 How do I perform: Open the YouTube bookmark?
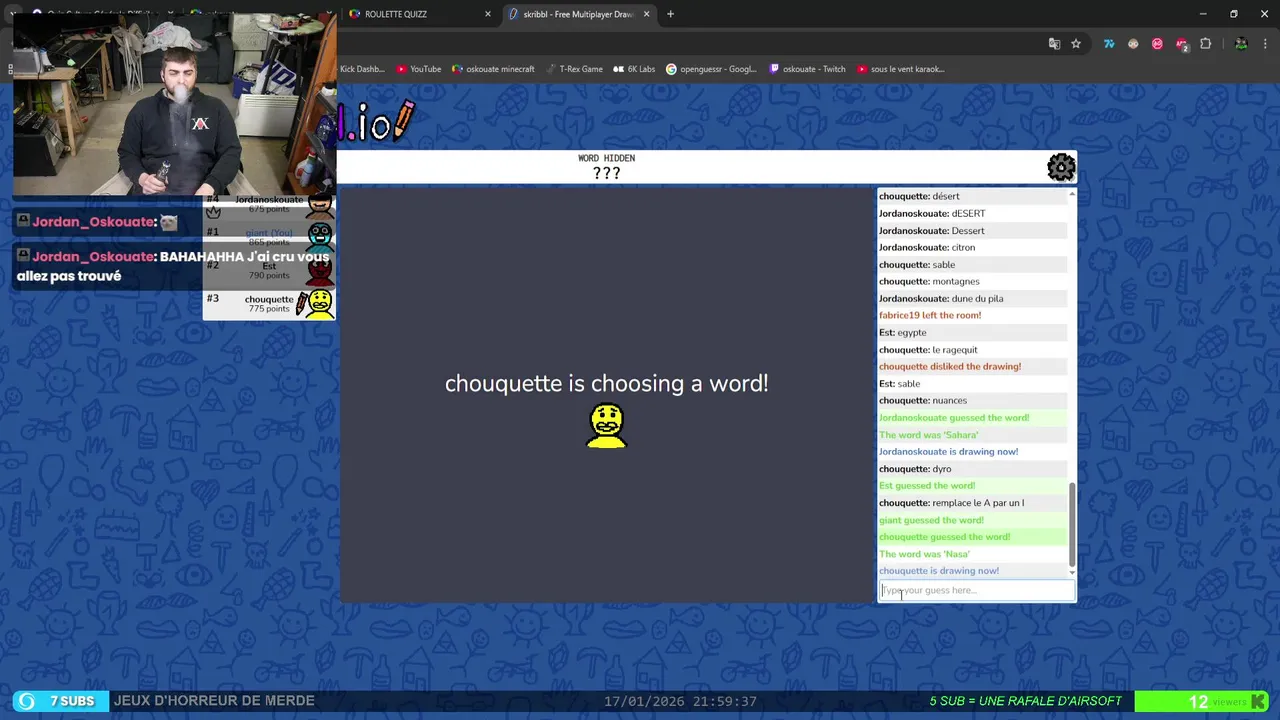418,69
